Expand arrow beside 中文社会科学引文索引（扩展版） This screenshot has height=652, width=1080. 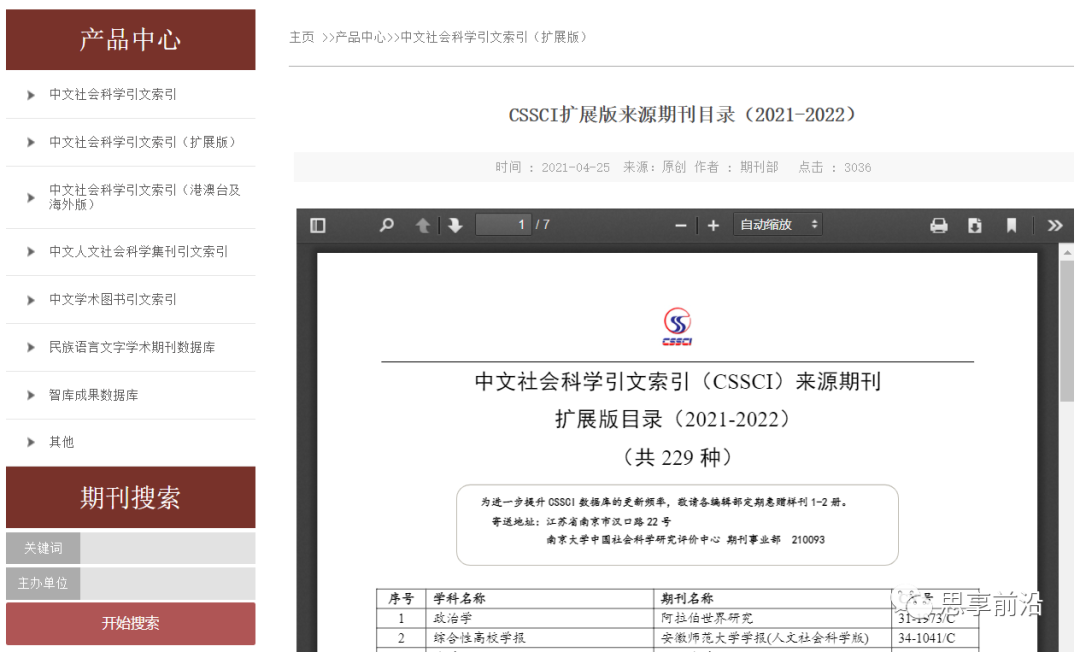point(30,143)
